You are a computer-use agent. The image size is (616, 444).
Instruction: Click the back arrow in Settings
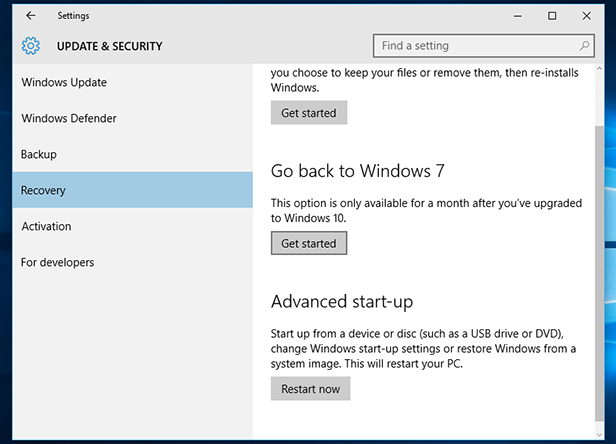point(31,16)
